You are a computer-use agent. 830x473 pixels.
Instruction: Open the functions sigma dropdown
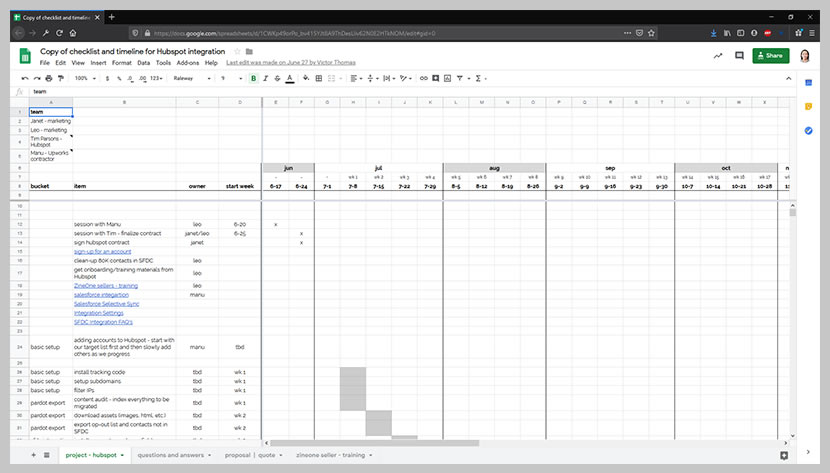point(481,78)
